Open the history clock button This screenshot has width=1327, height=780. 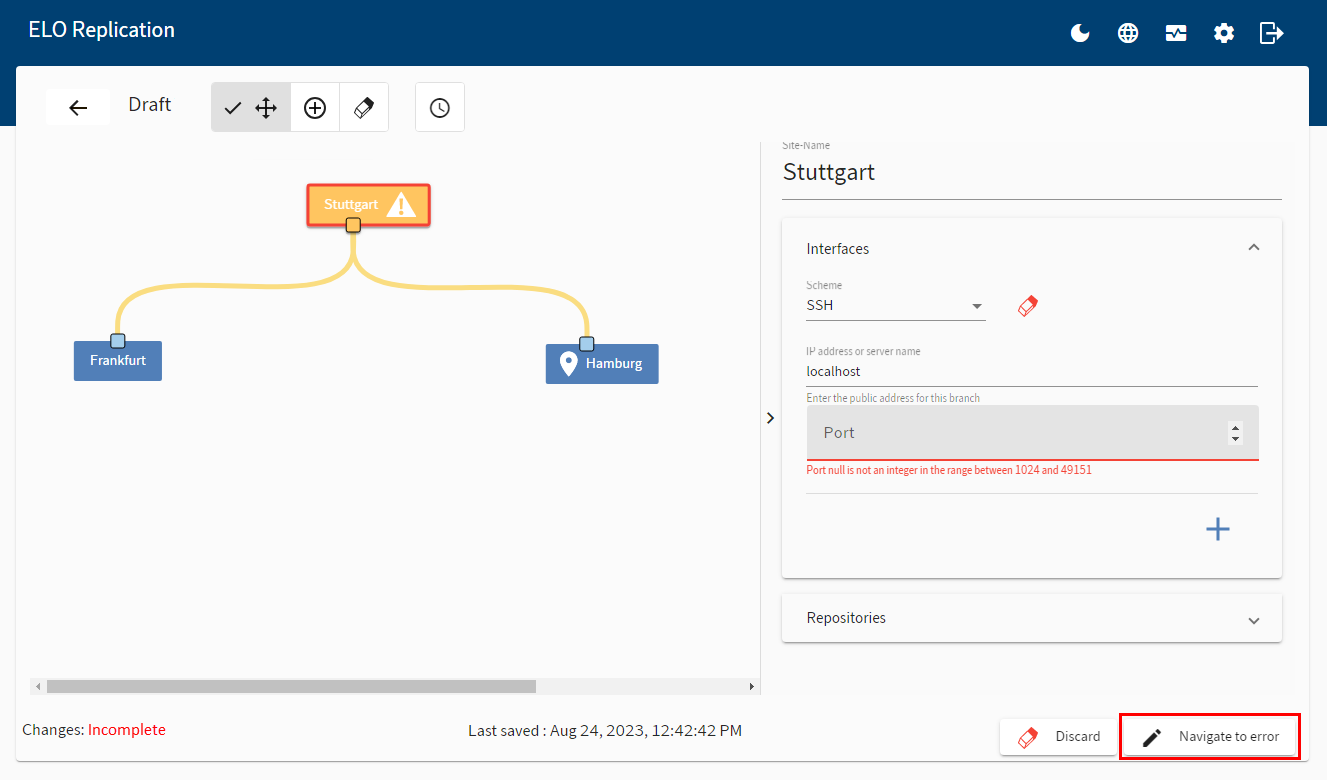440,108
